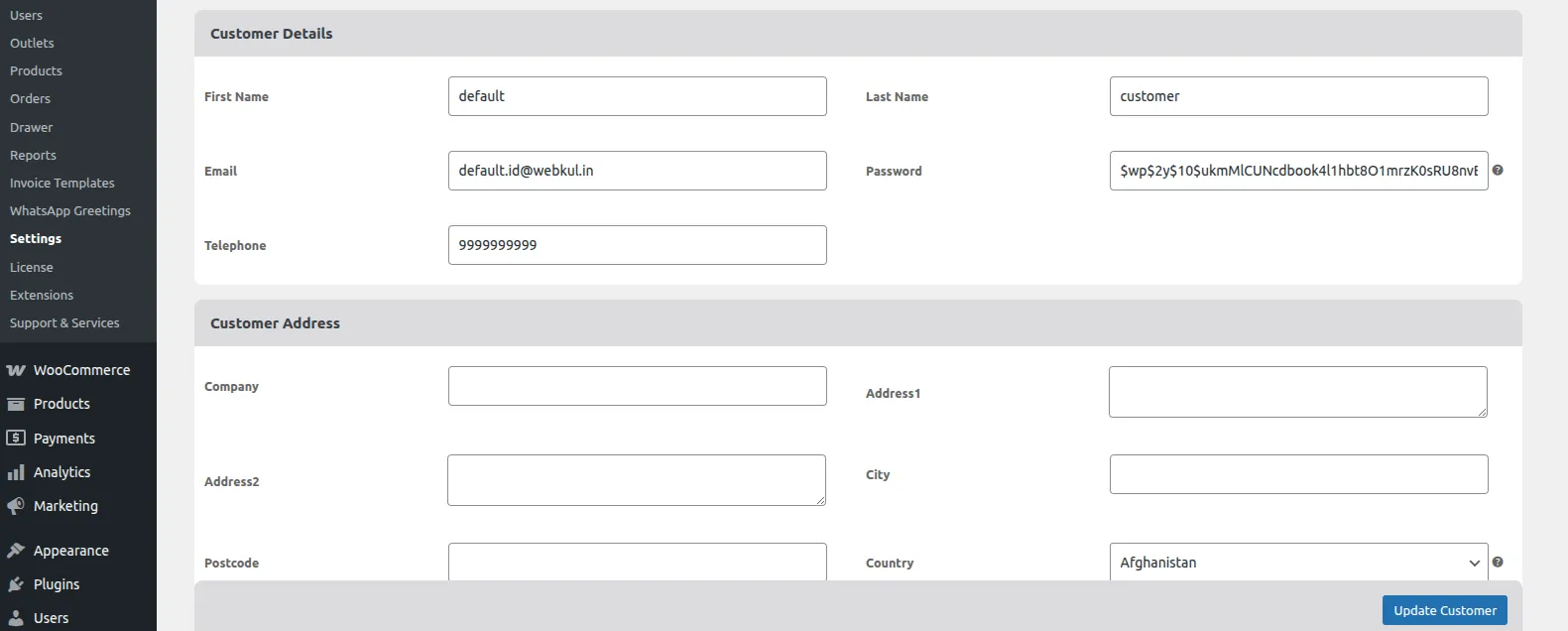
Task: Click the WooCommerce logo icon in sidebar
Action: click(x=16, y=370)
